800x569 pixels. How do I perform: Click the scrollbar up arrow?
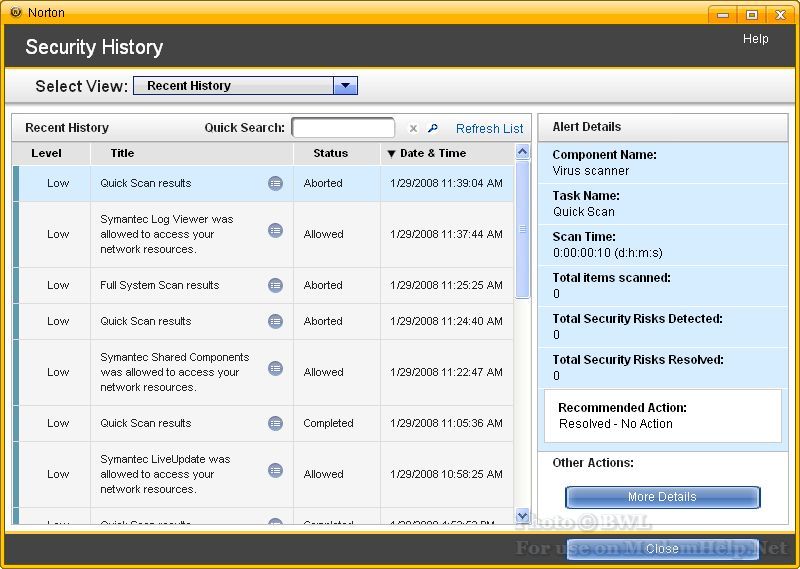tap(522, 152)
